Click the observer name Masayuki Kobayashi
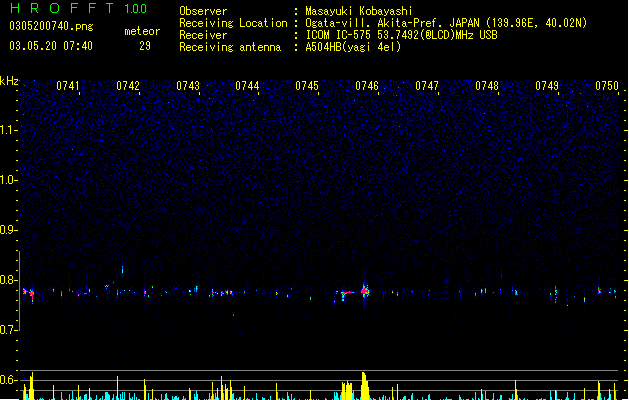 pyautogui.click(x=359, y=11)
